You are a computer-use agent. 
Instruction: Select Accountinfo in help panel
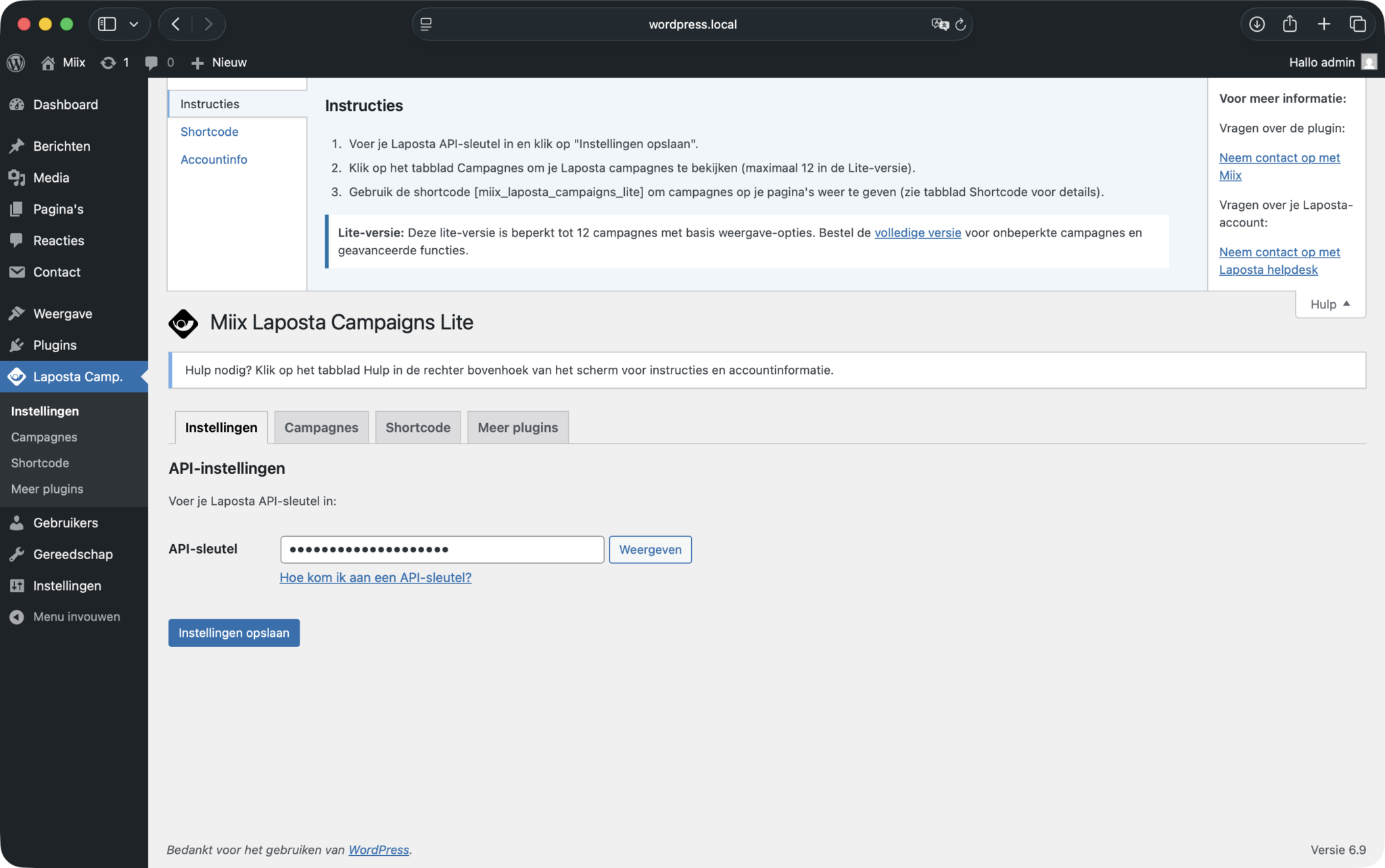pyautogui.click(x=214, y=160)
